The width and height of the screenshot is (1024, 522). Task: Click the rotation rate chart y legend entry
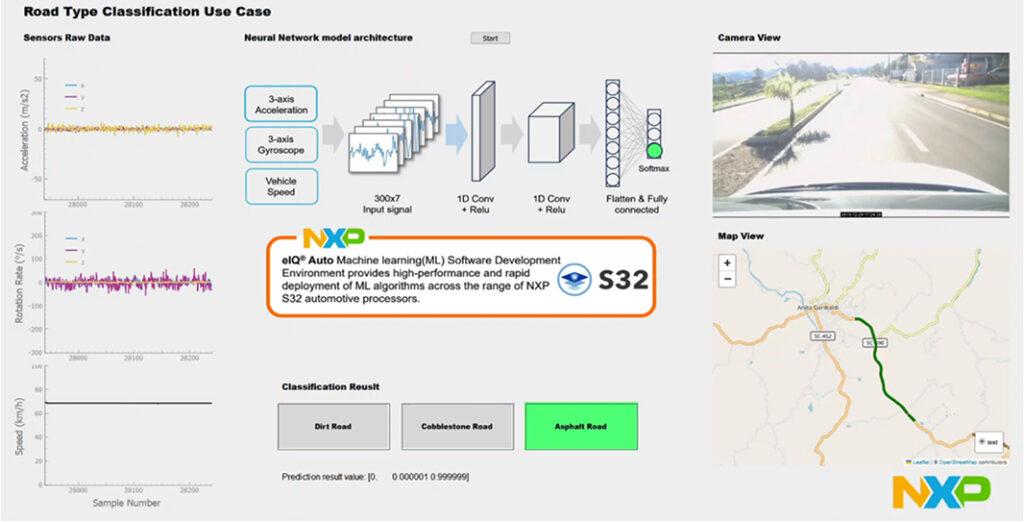coord(74,251)
